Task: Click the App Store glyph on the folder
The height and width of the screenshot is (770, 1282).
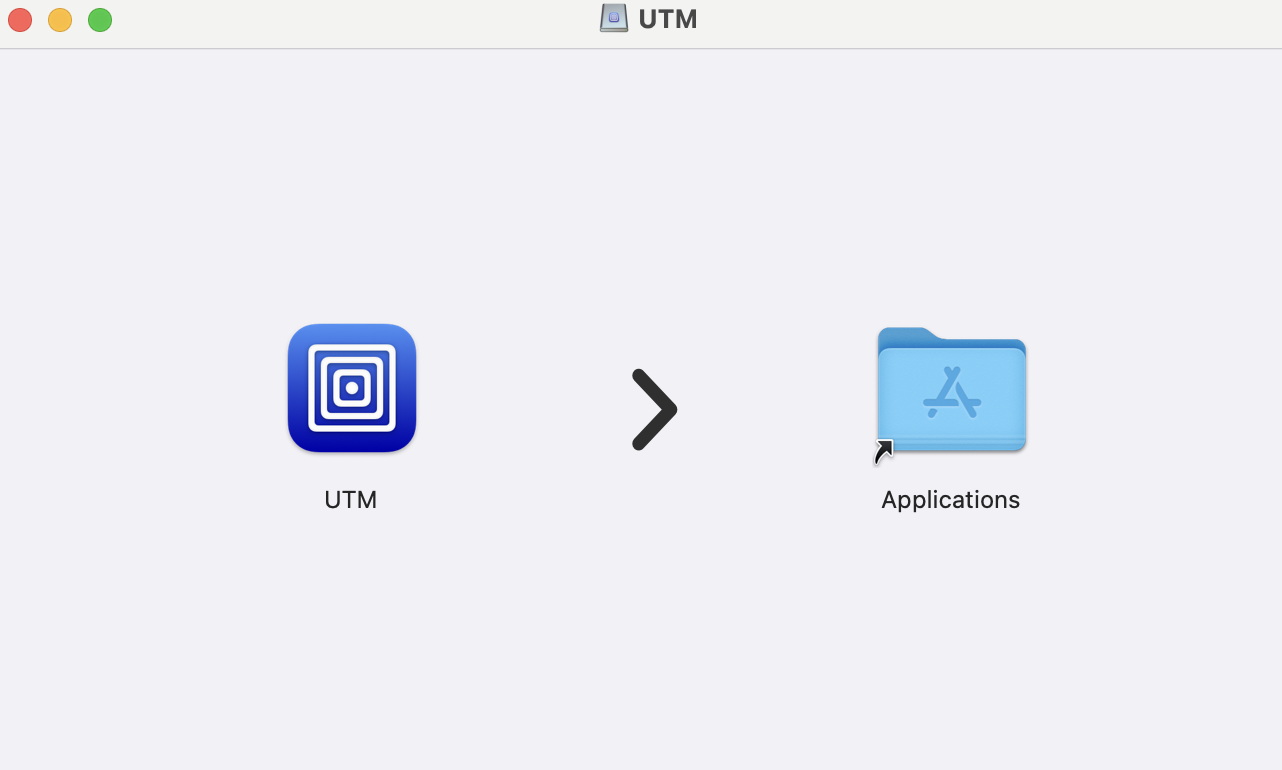Action: click(952, 392)
